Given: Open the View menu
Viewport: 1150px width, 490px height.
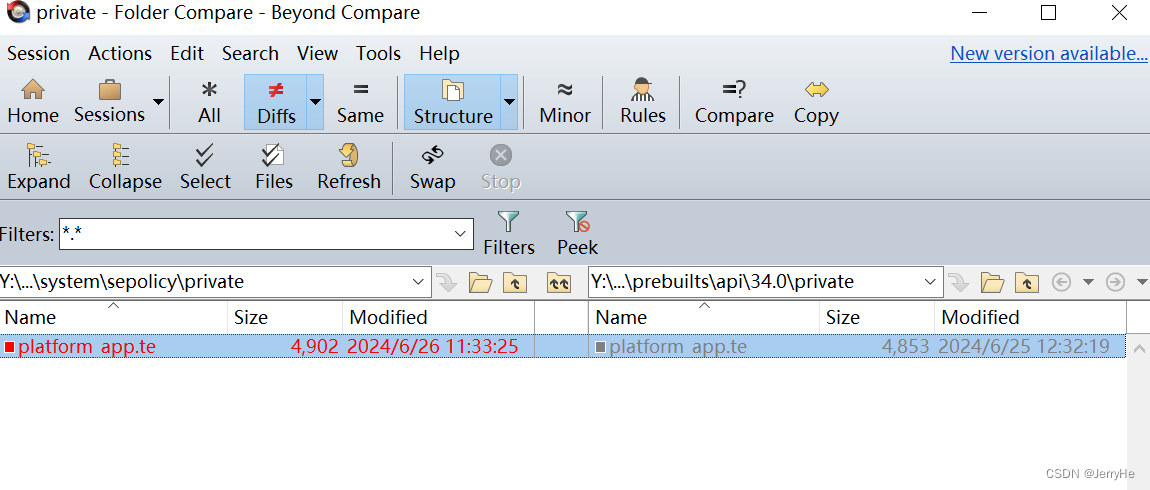Looking at the screenshot, I should [318, 54].
